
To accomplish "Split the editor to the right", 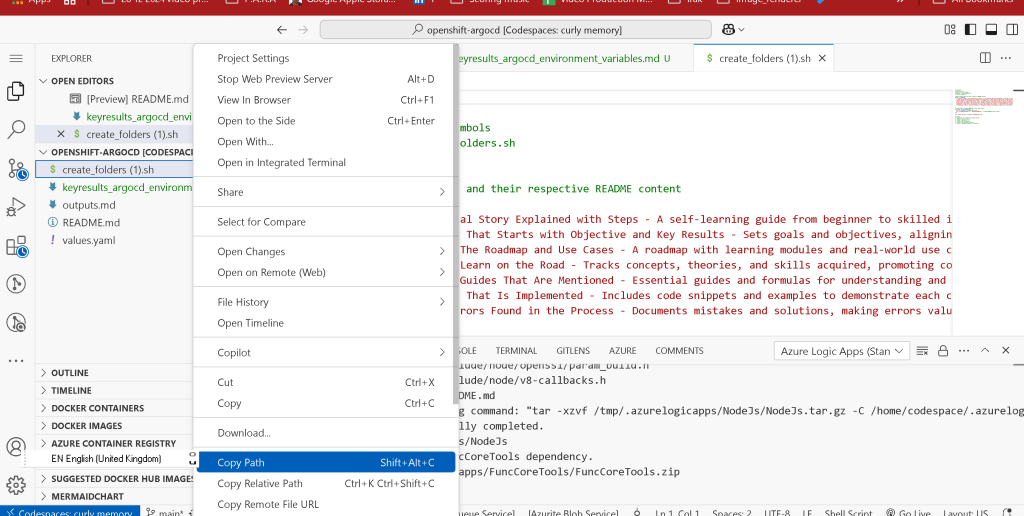I will point(985,58).
